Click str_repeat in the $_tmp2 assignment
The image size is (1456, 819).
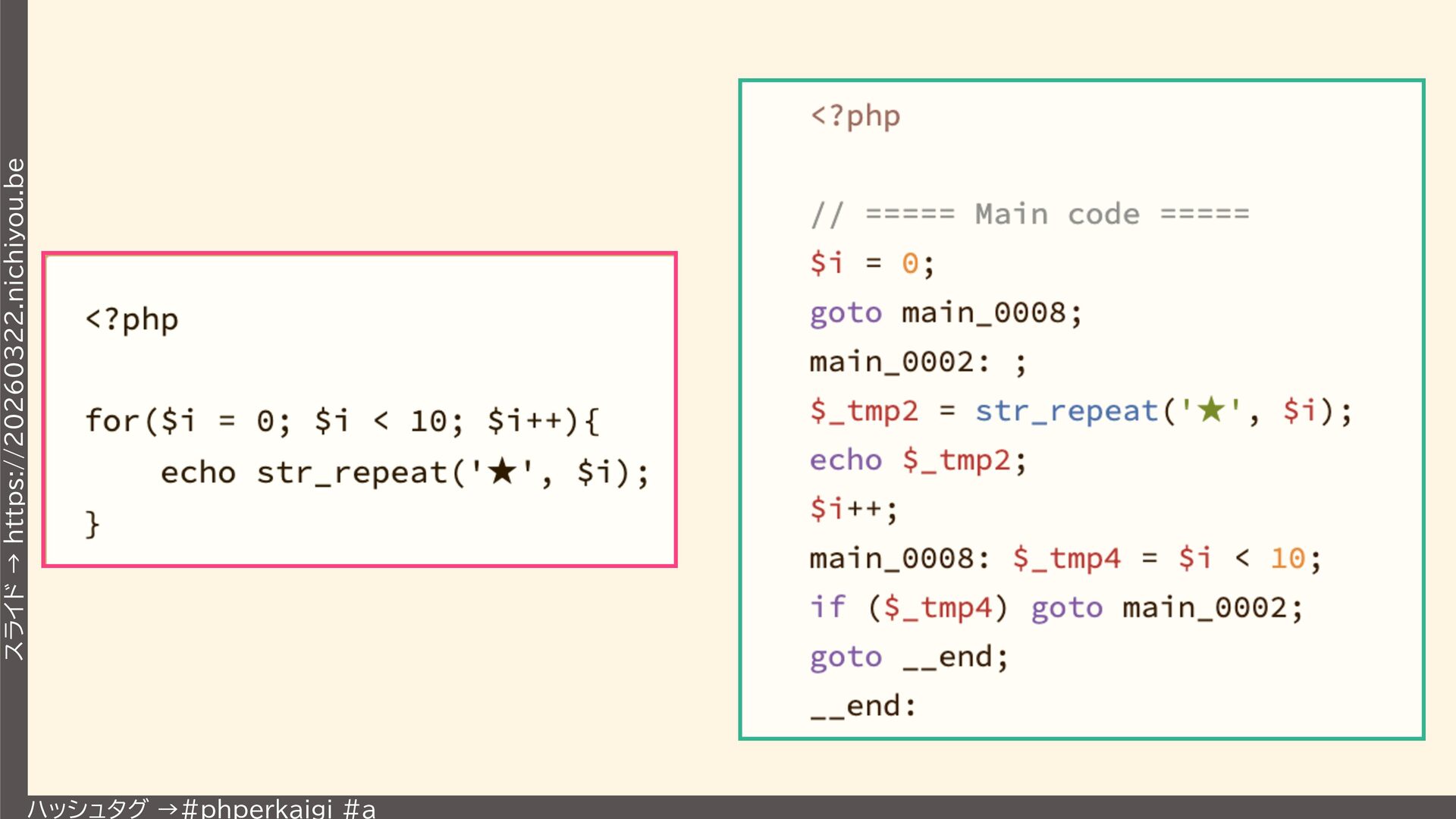[1066, 410]
